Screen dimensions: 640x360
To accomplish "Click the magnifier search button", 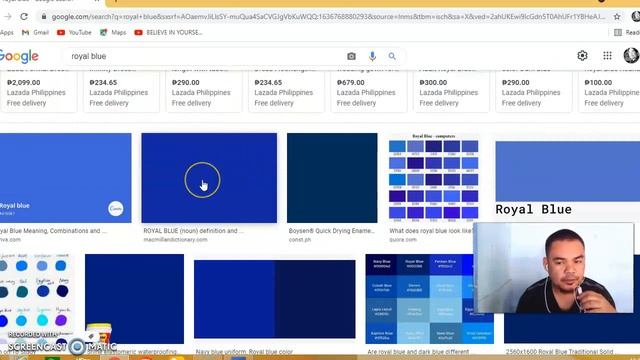I will click(x=392, y=56).
